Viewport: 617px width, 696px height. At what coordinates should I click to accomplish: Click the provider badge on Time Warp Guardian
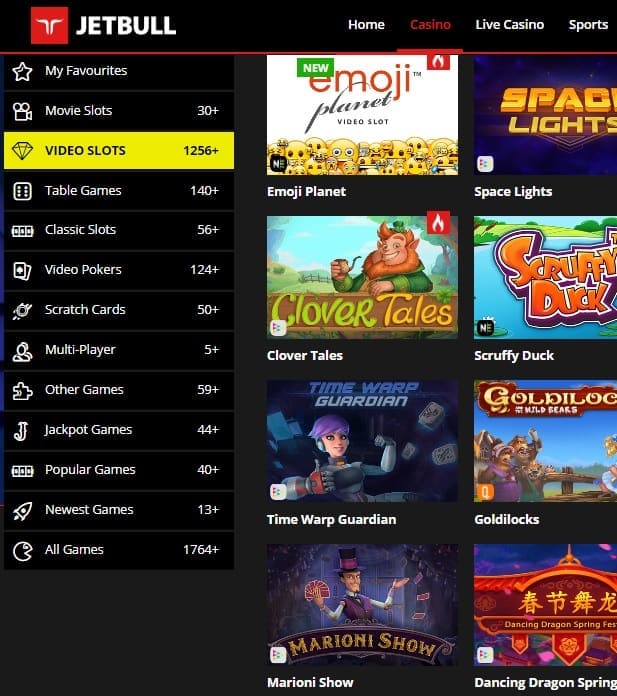(x=278, y=491)
